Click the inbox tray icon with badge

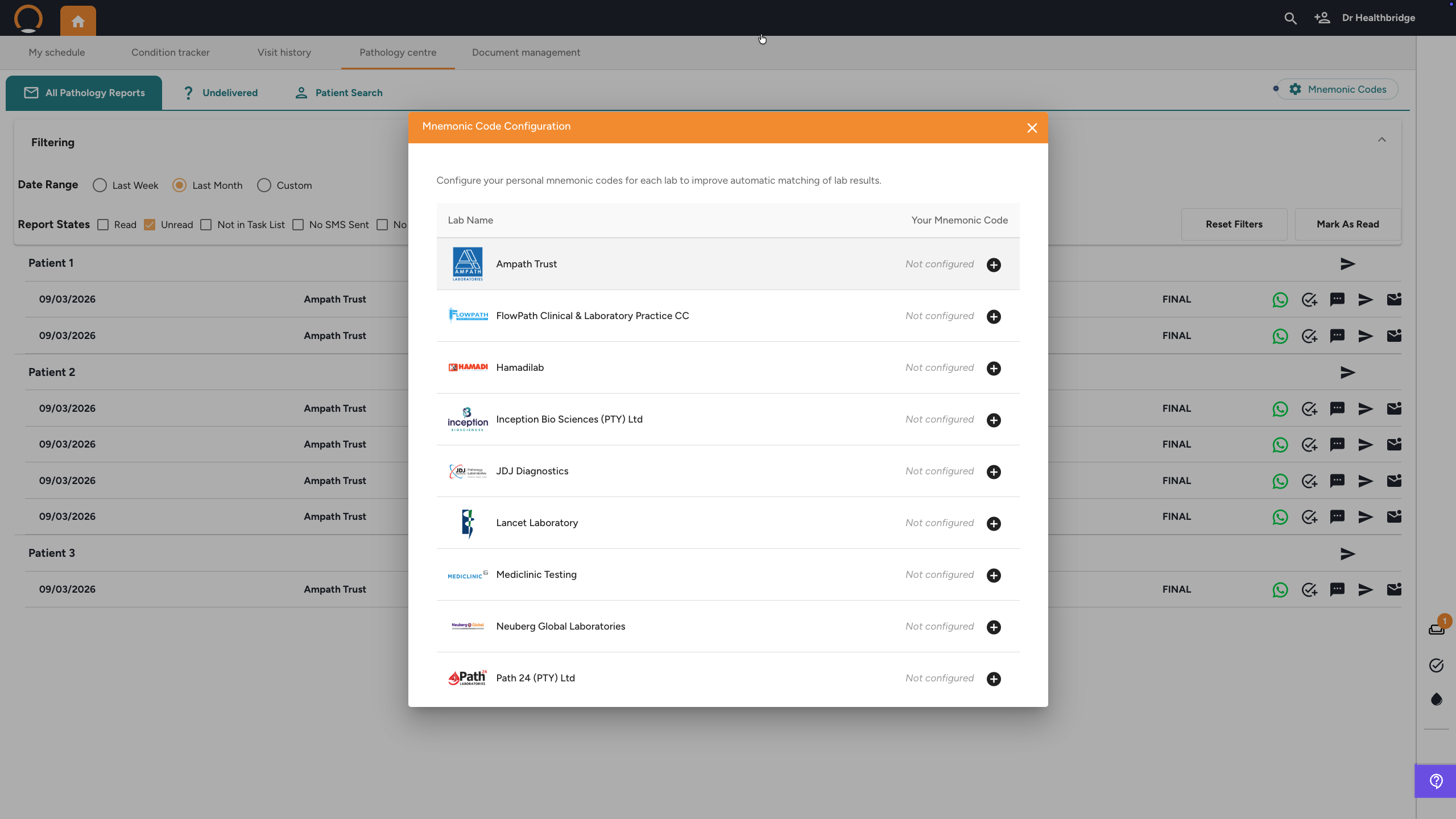pos(1437,629)
